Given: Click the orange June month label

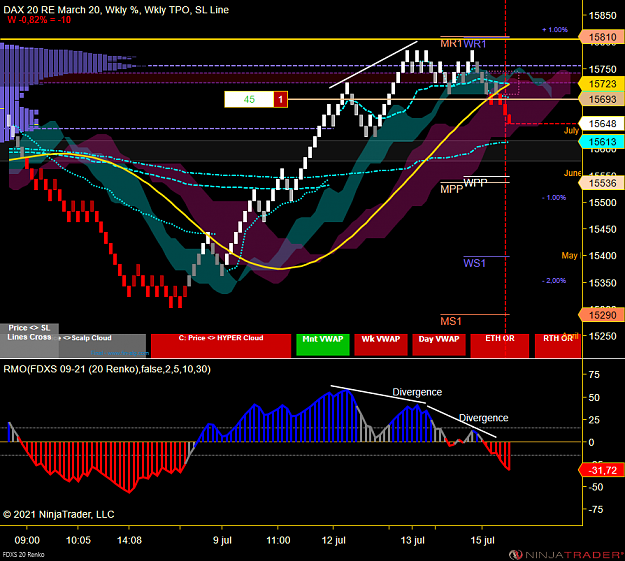Looking at the screenshot, I should pos(572,173).
